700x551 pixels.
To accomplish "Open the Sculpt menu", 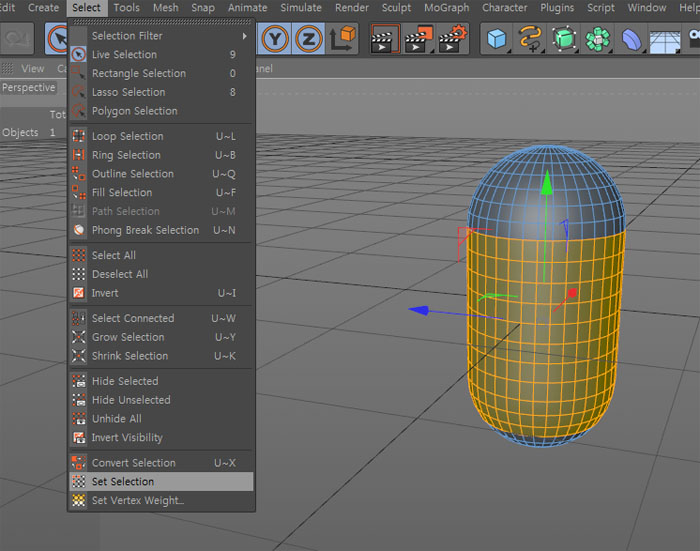I will tap(396, 8).
